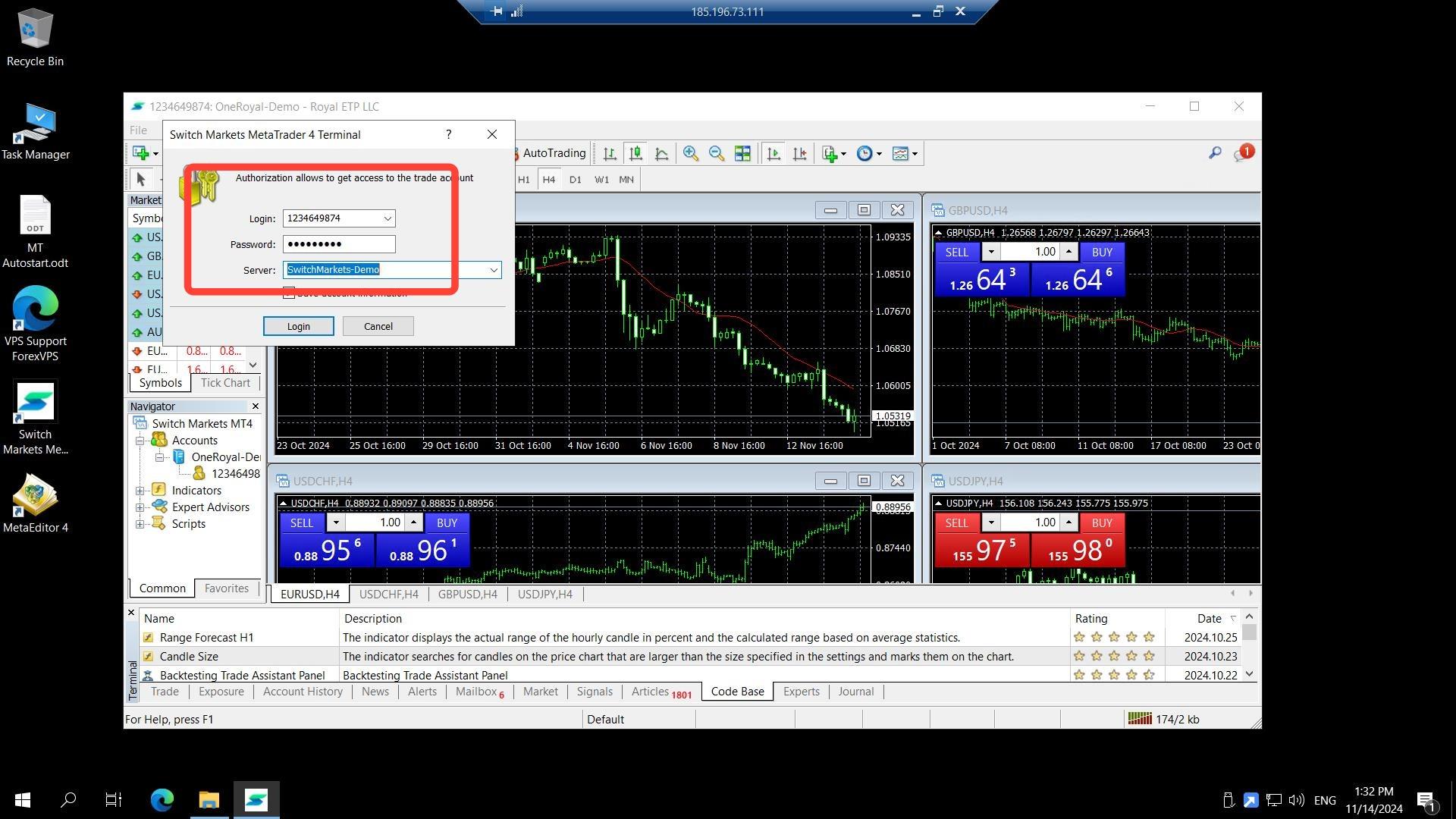This screenshot has height=819, width=1456.
Task: Open the indicators list toolbar icon
Action: click(833, 154)
